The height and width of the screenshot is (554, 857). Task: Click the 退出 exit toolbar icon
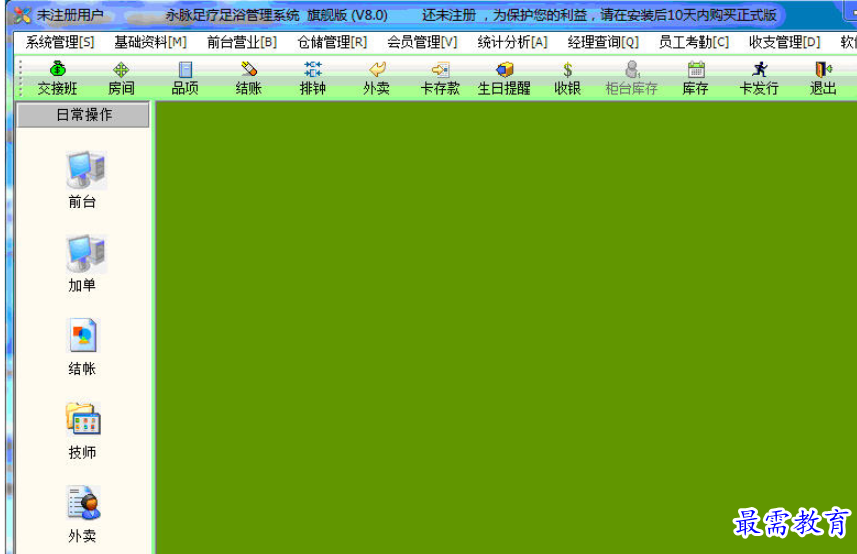click(823, 79)
